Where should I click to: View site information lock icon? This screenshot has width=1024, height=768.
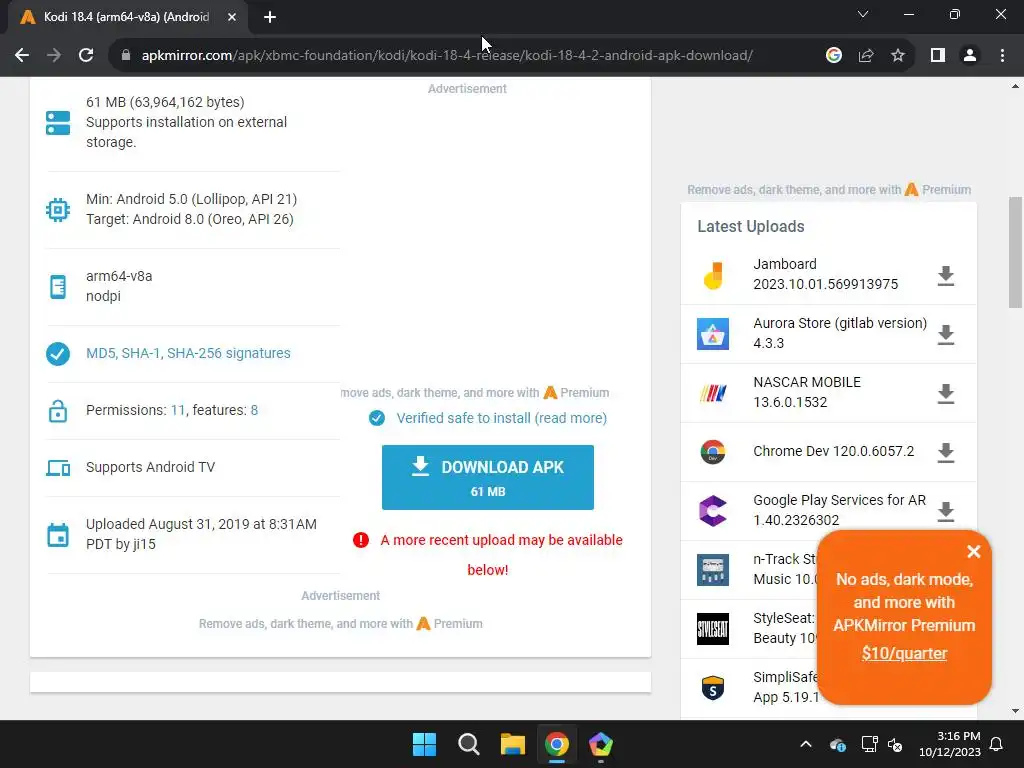[x=126, y=56]
